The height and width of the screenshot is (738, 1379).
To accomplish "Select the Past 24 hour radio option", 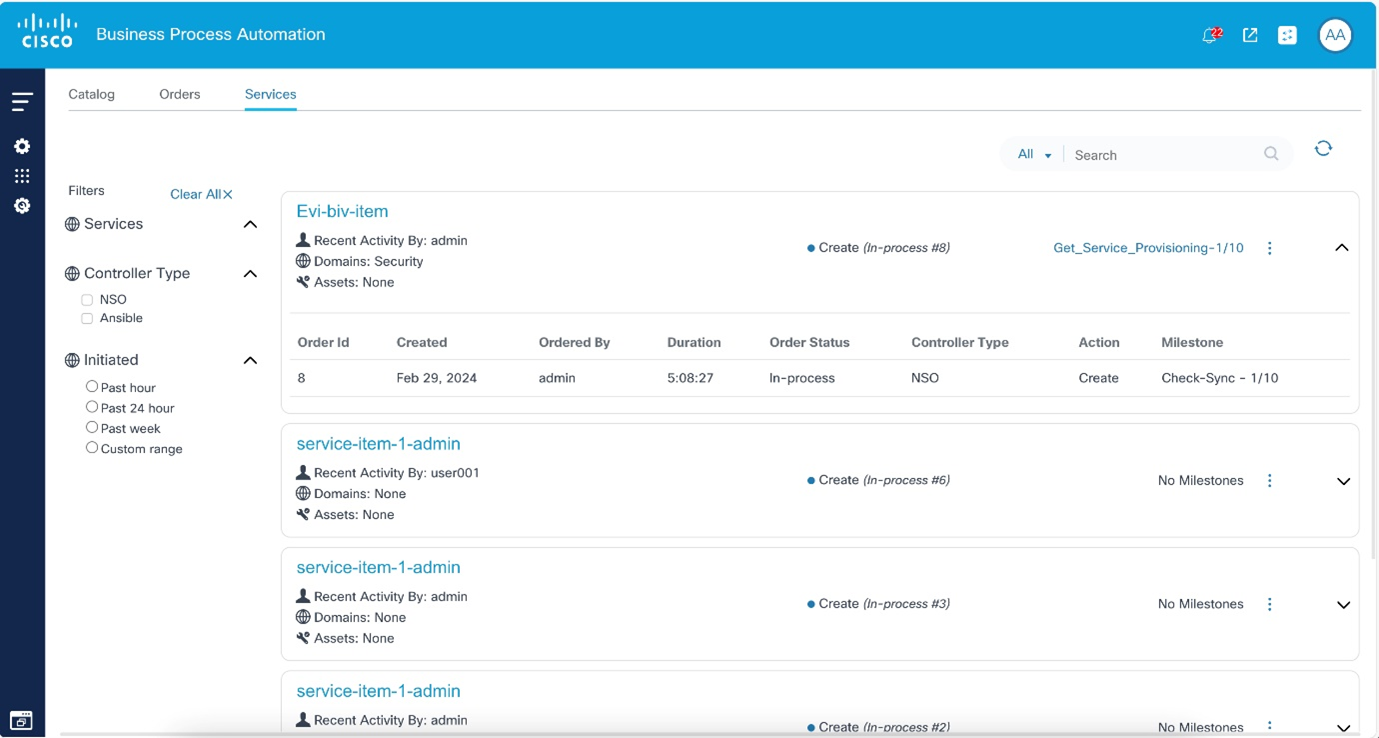I will coord(92,407).
